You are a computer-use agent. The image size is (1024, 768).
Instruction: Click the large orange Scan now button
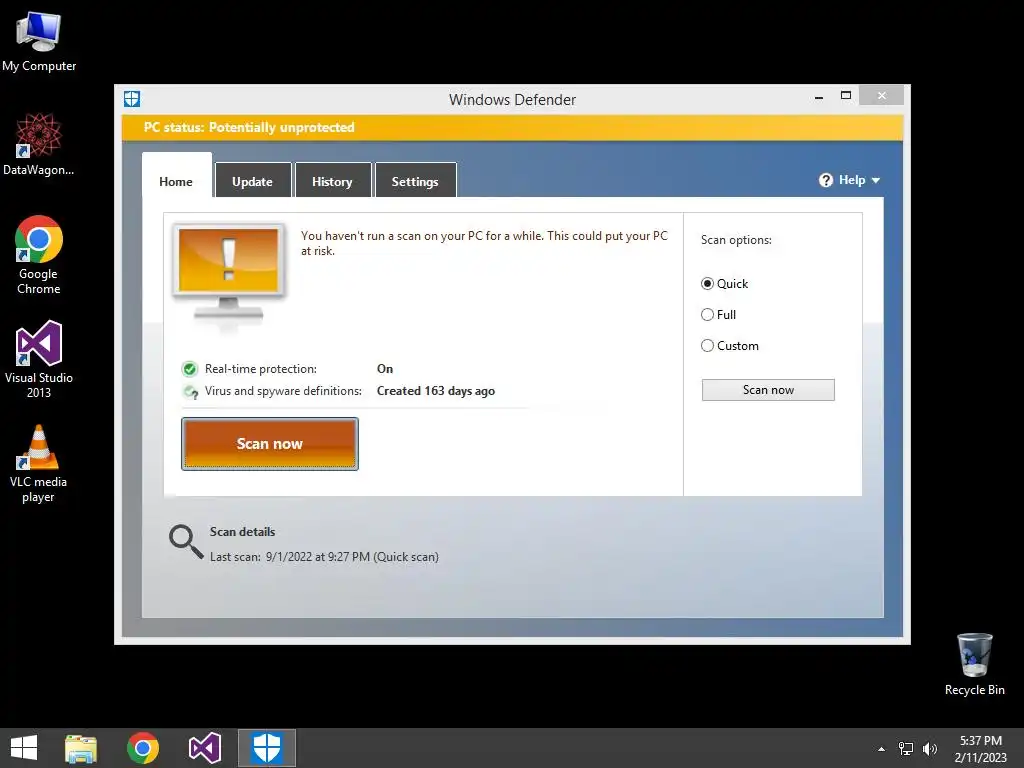click(x=270, y=444)
